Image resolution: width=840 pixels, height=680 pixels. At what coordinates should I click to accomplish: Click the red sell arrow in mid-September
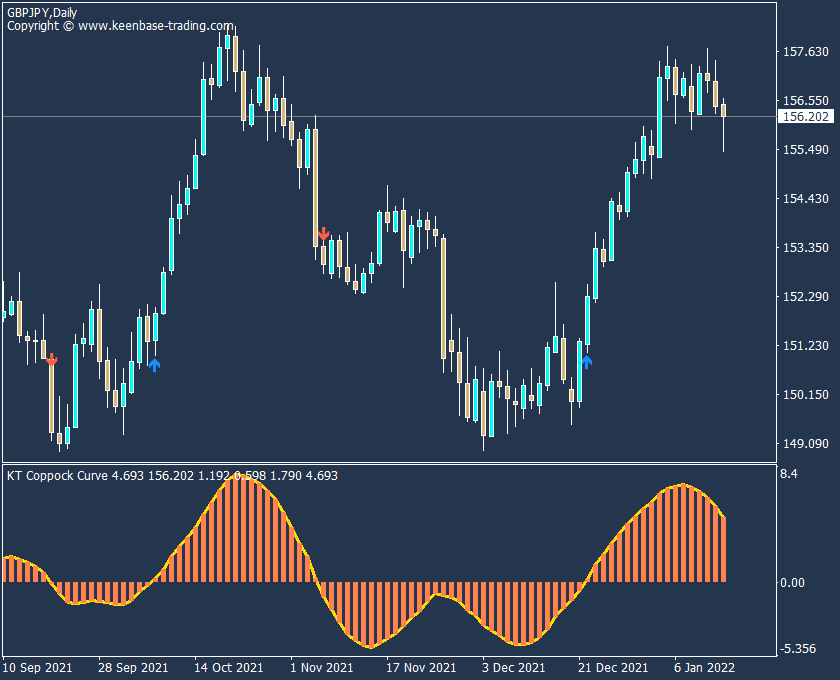[51, 359]
